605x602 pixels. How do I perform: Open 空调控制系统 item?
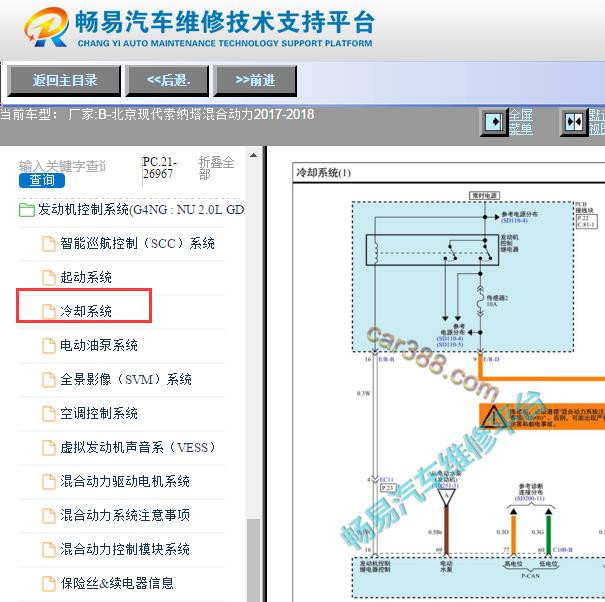click(x=99, y=413)
